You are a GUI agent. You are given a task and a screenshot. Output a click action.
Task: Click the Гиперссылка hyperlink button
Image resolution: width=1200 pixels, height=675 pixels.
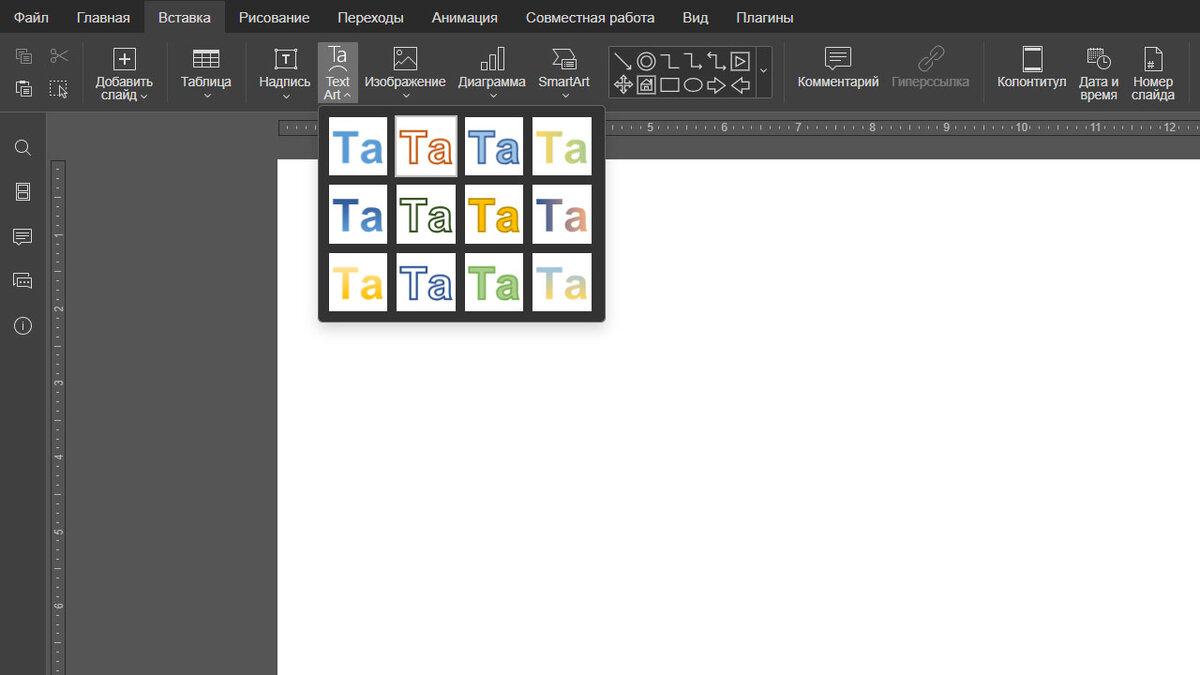click(931, 67)
